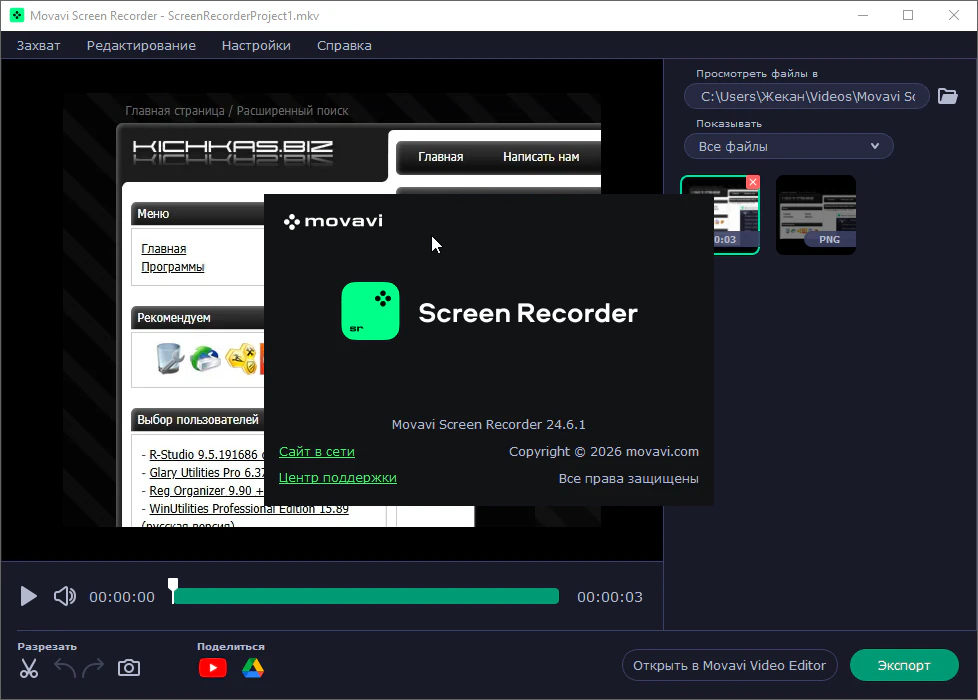The width and height of the screenshot is (978, 700).
Task: Click the redo arrow icon
Action: click(x=93, y=668)
